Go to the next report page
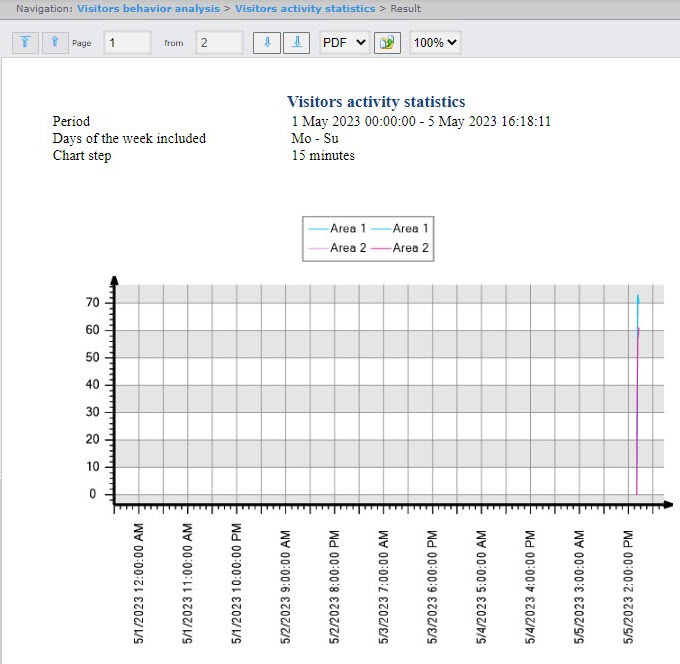This screenshot has height=664, width=680. point(266,43)
